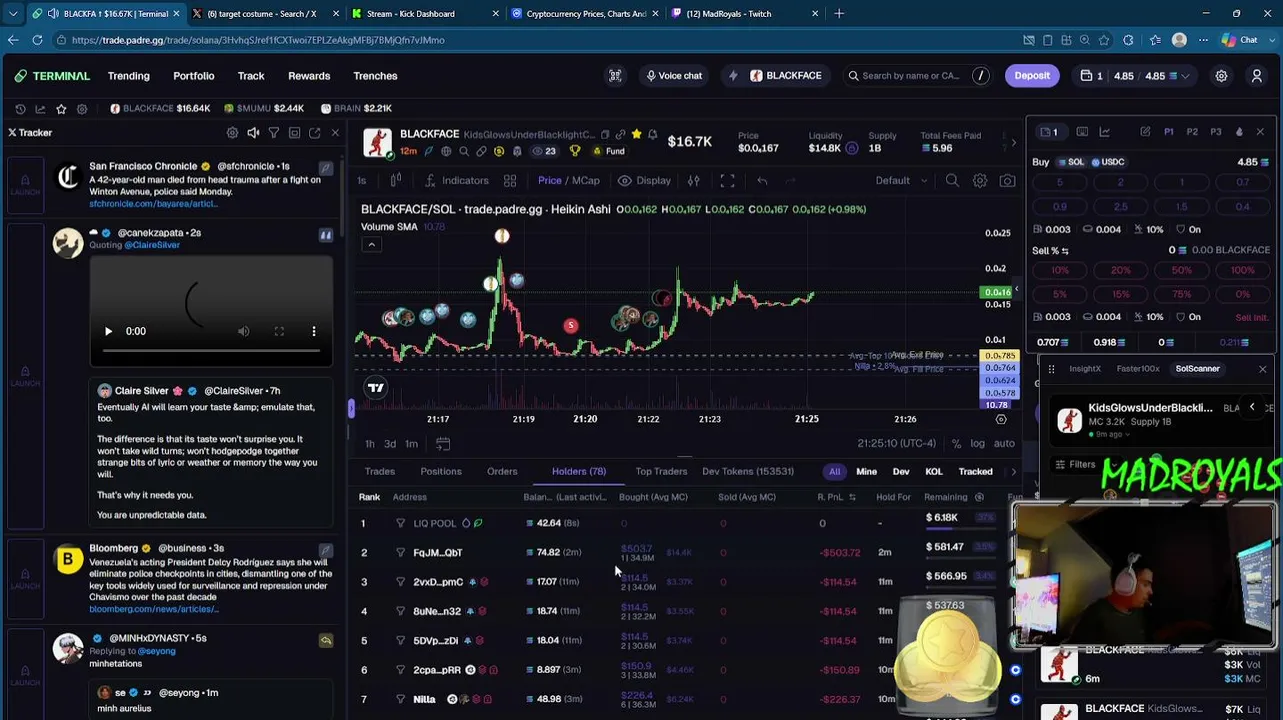Screen dimensions: 1283x720
Task: Open wallet tracker scan icon in top bar
Action: pos(615,76)
